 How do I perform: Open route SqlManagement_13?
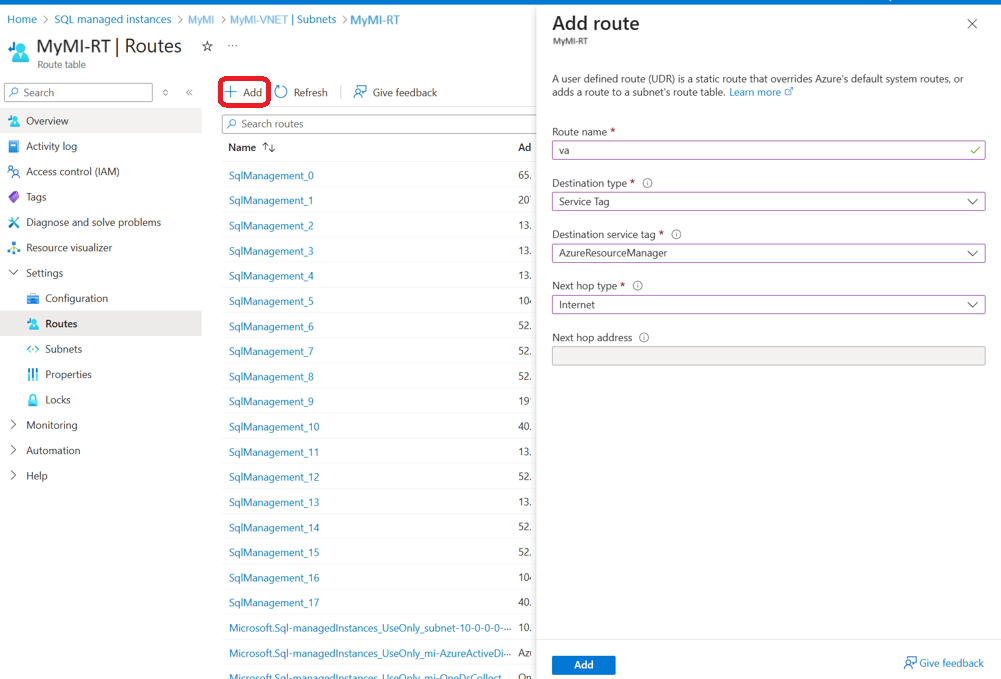274,503
